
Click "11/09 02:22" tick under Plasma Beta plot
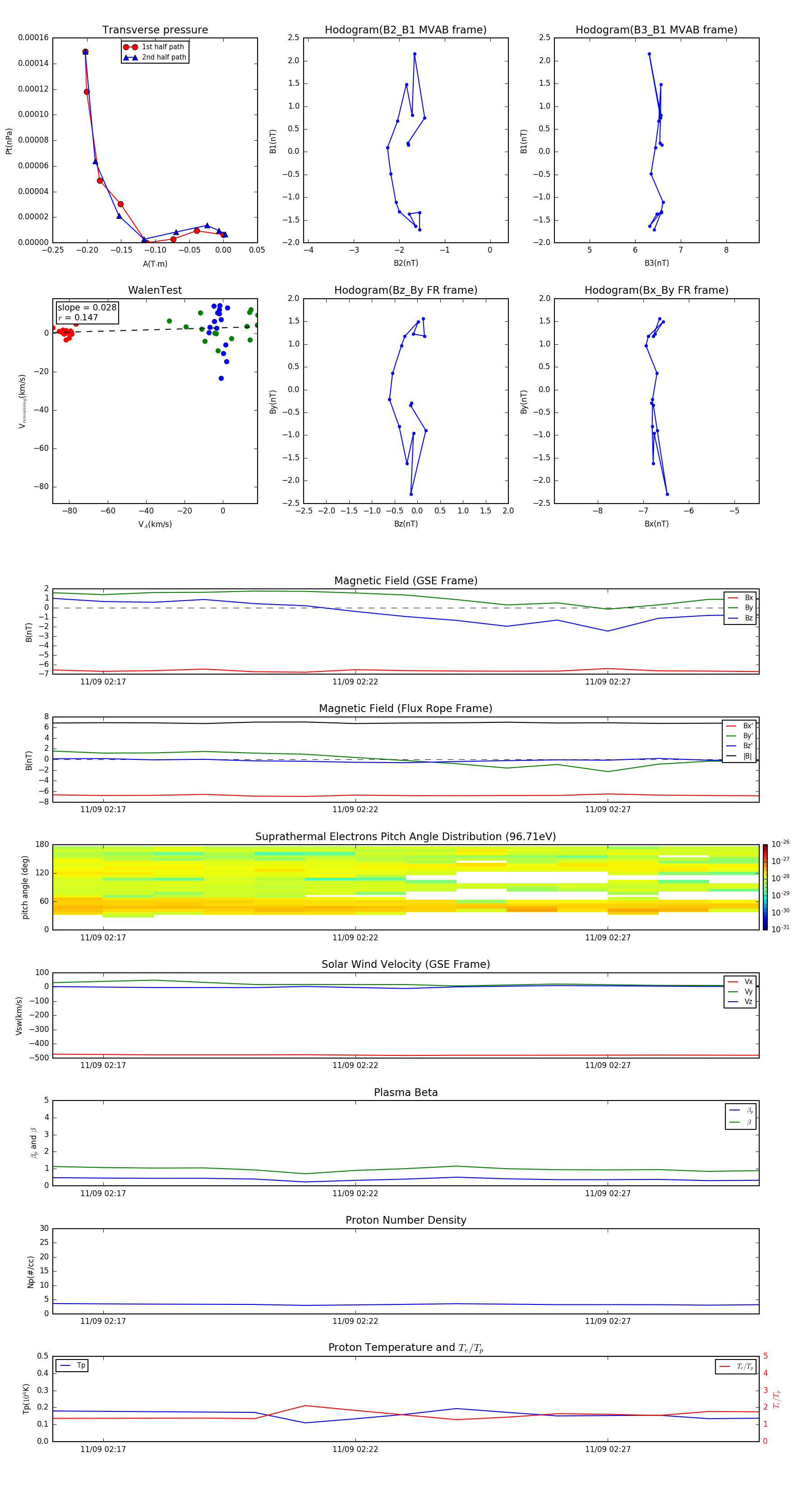355,1193
